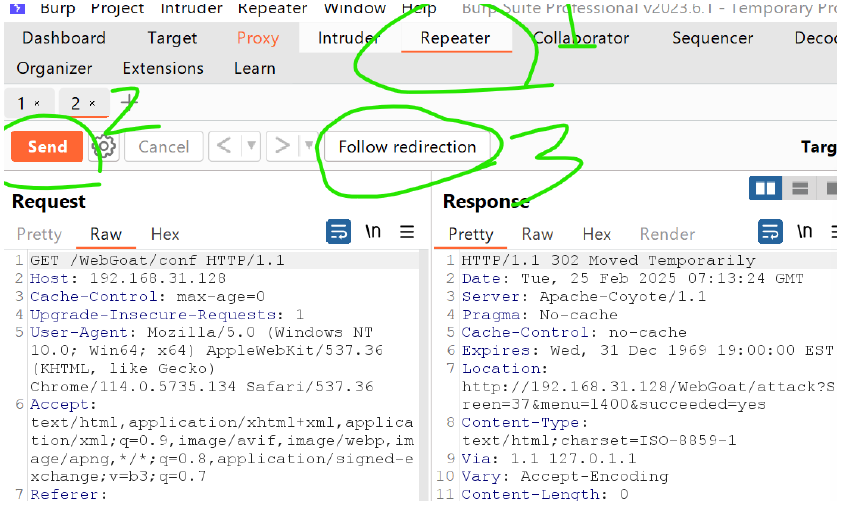841x505 pixels.
Task: Open the Intruder menu in menu bar
Action: tap(191, 8)
